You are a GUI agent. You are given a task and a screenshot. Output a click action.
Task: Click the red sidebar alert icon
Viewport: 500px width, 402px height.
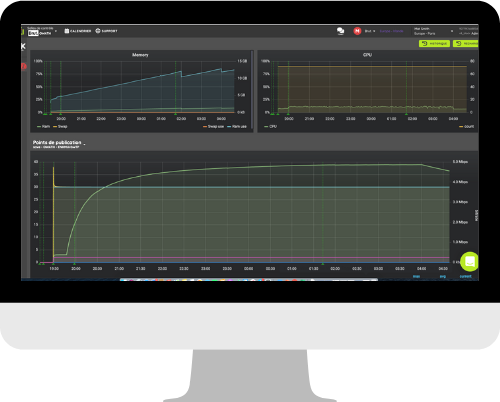pyautogui.click(x=23, y=67)
